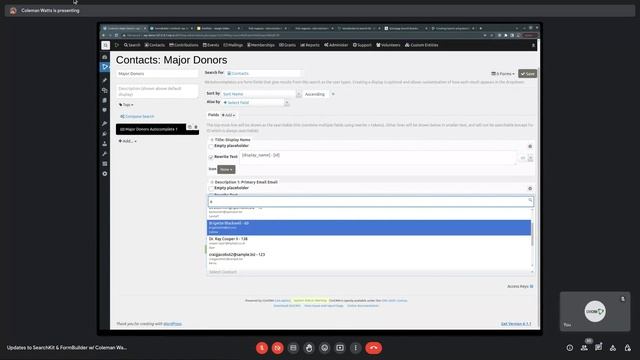The width and height of the screenshot is (640, 360).
Task: Select the Dr. Ray Cooper II result
Action: (369, 243)
